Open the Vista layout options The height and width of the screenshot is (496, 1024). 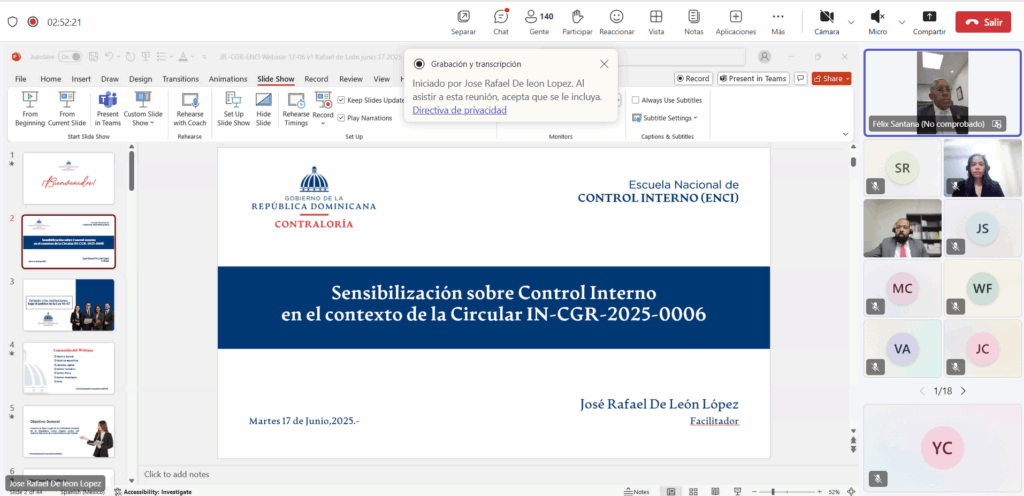click(656, 20)
